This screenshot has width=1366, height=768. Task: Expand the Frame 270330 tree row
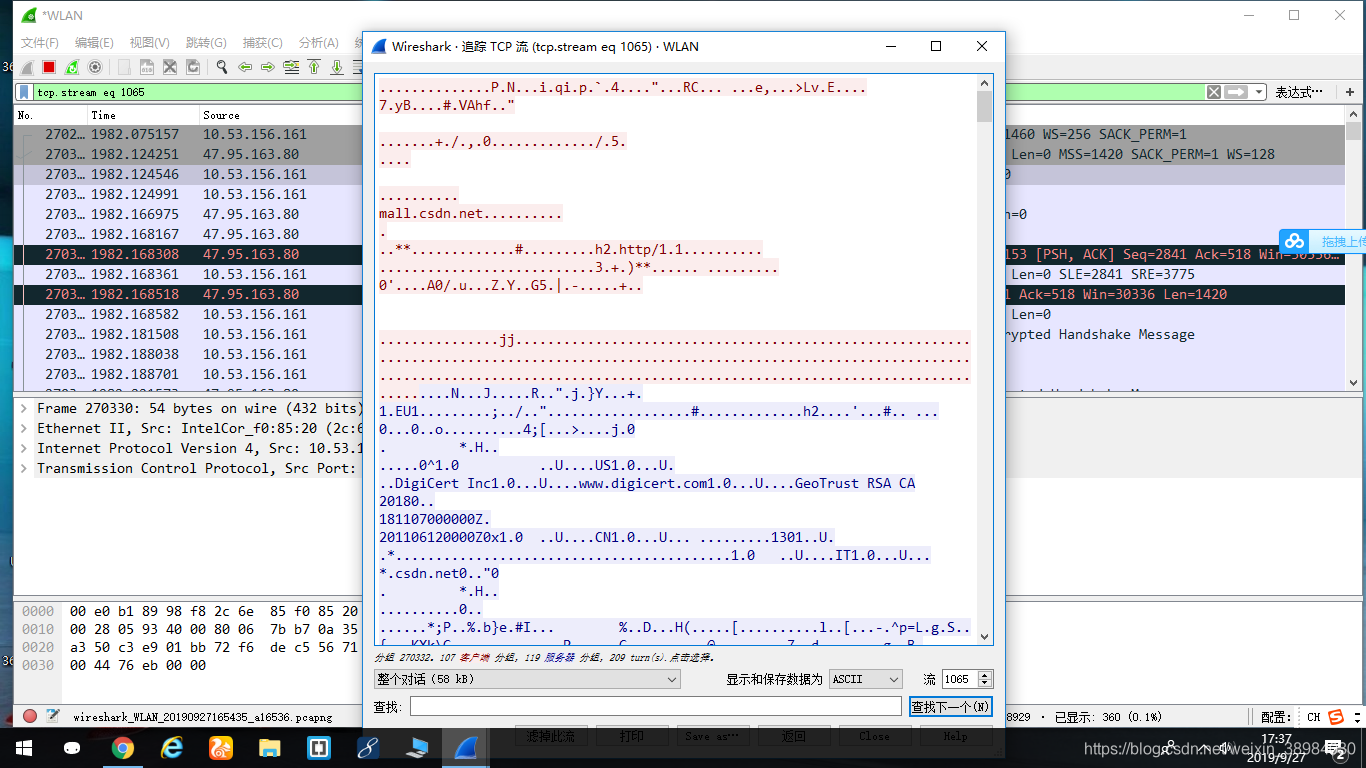(x=25, y=408)
